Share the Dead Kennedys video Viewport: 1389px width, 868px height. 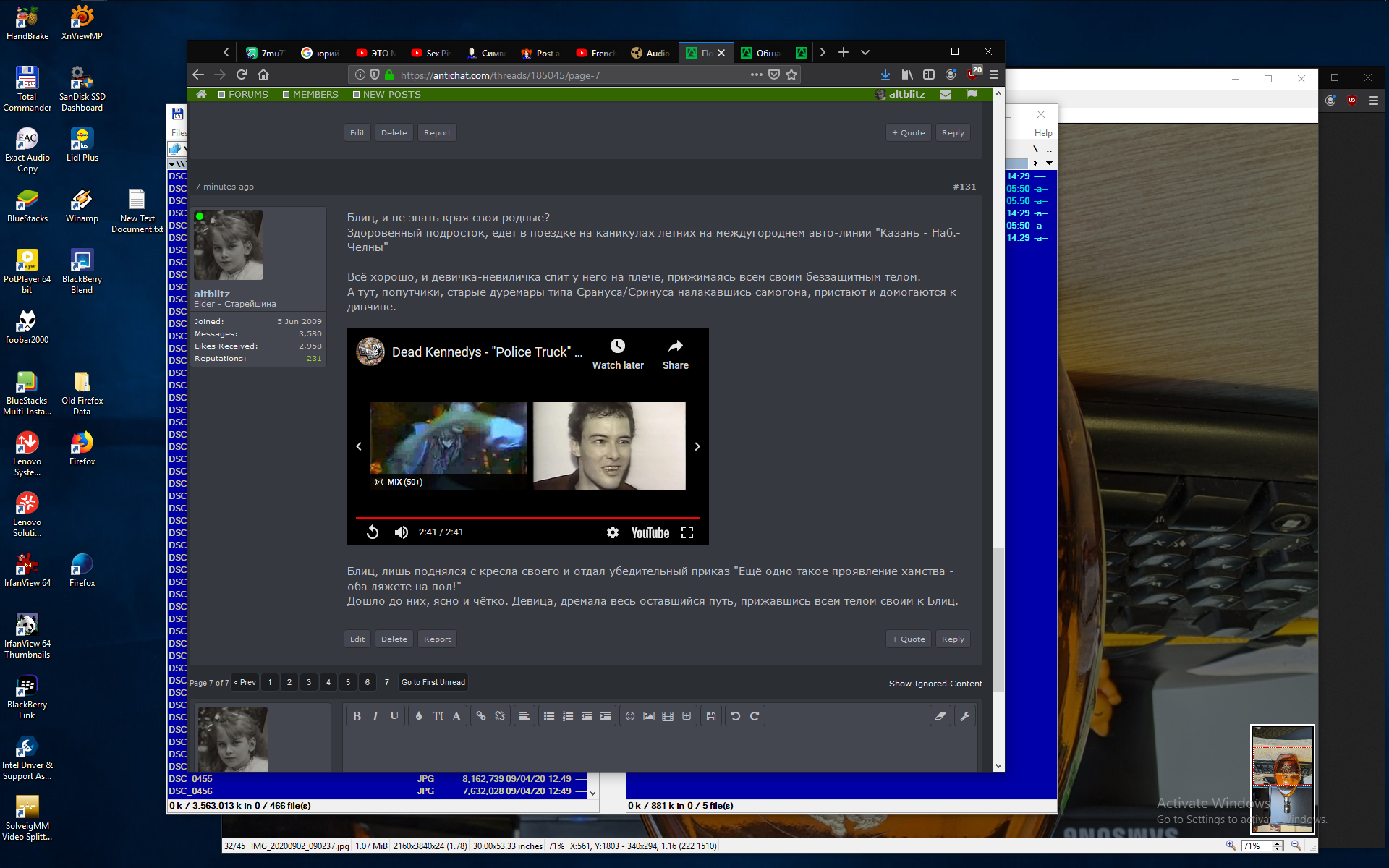[x=676, y=354]
